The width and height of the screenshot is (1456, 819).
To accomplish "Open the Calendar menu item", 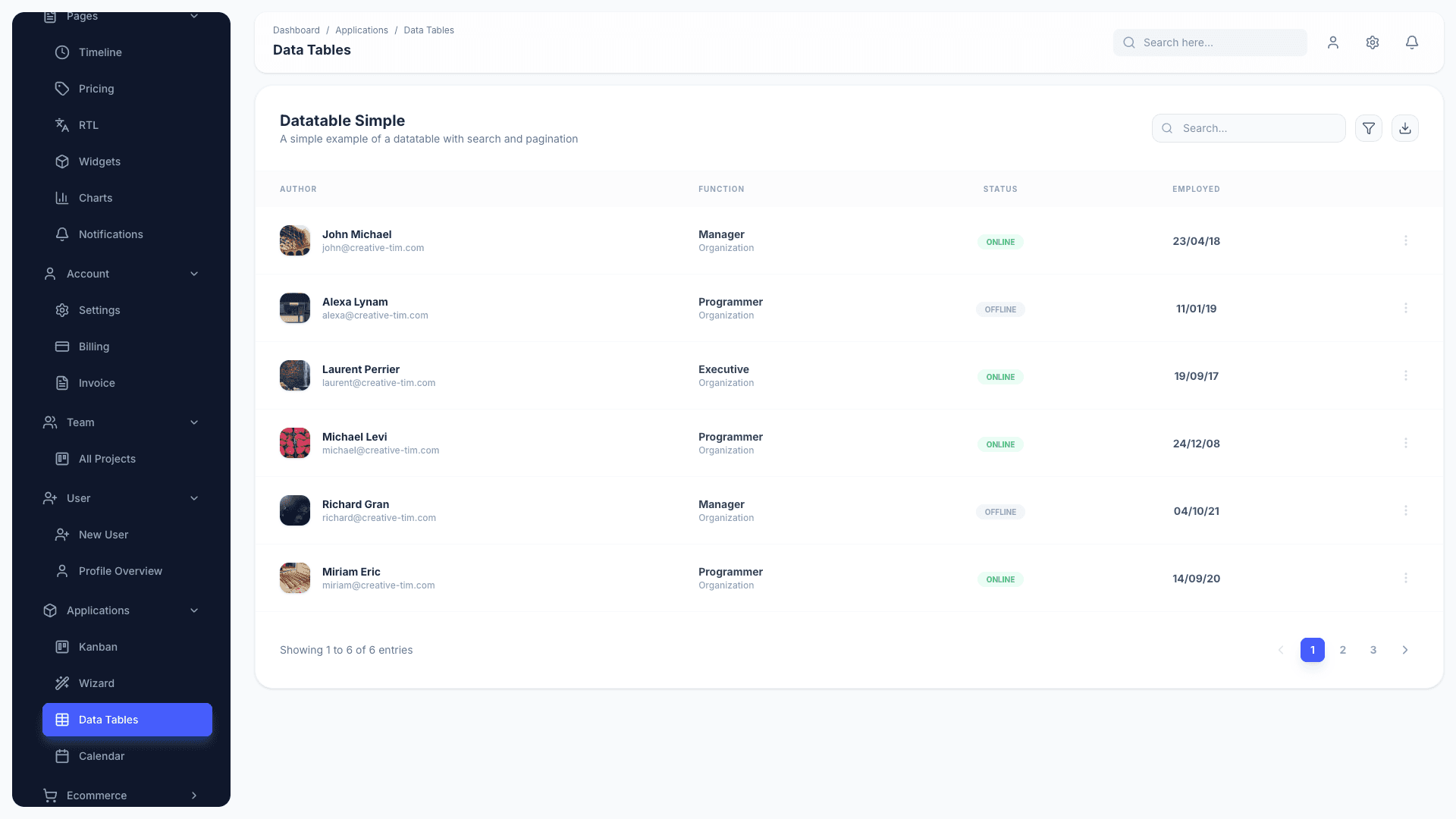I will click(101, 756).
